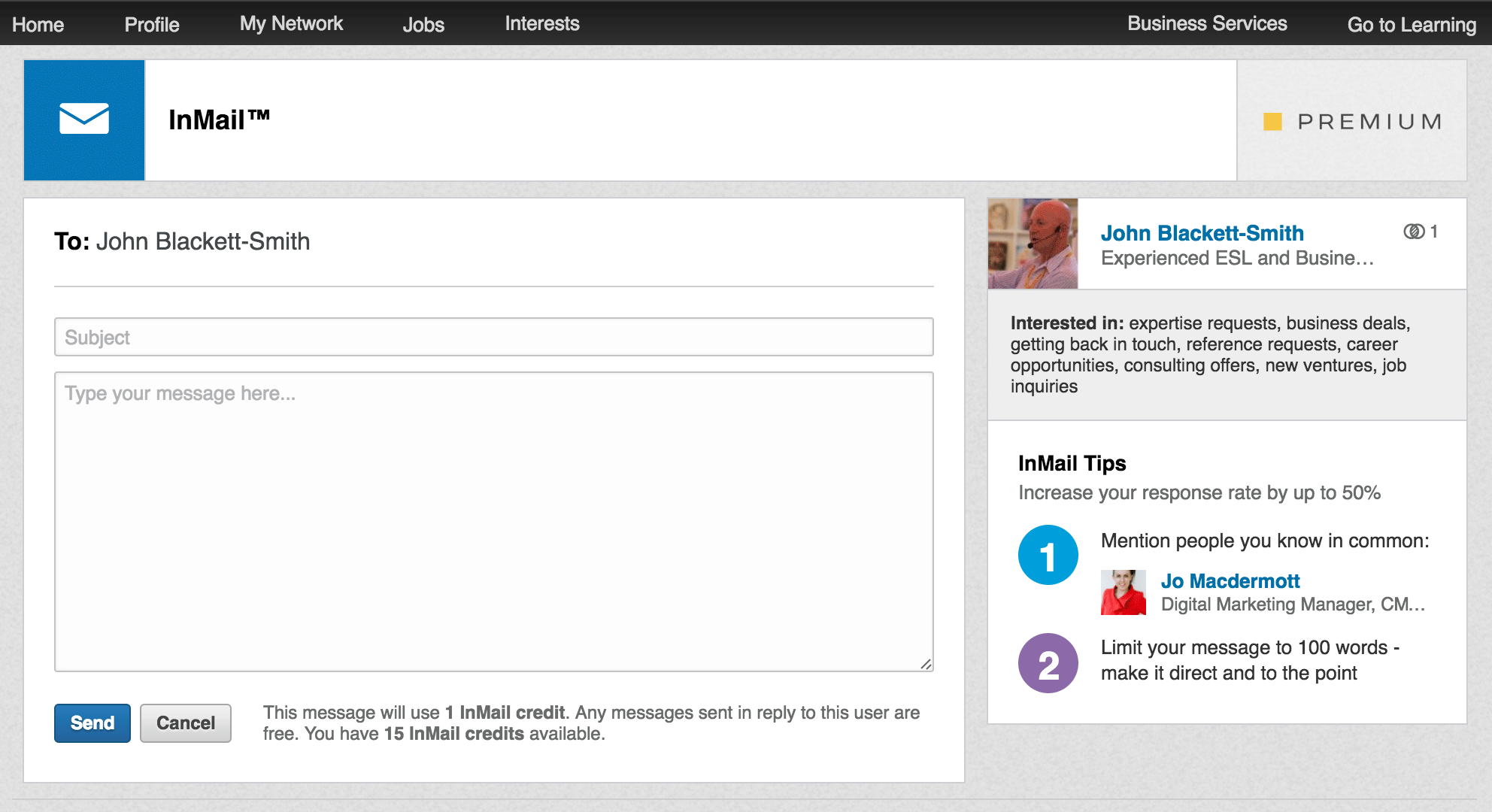
Task: Click the Cancel button
Action: (183, 722)
